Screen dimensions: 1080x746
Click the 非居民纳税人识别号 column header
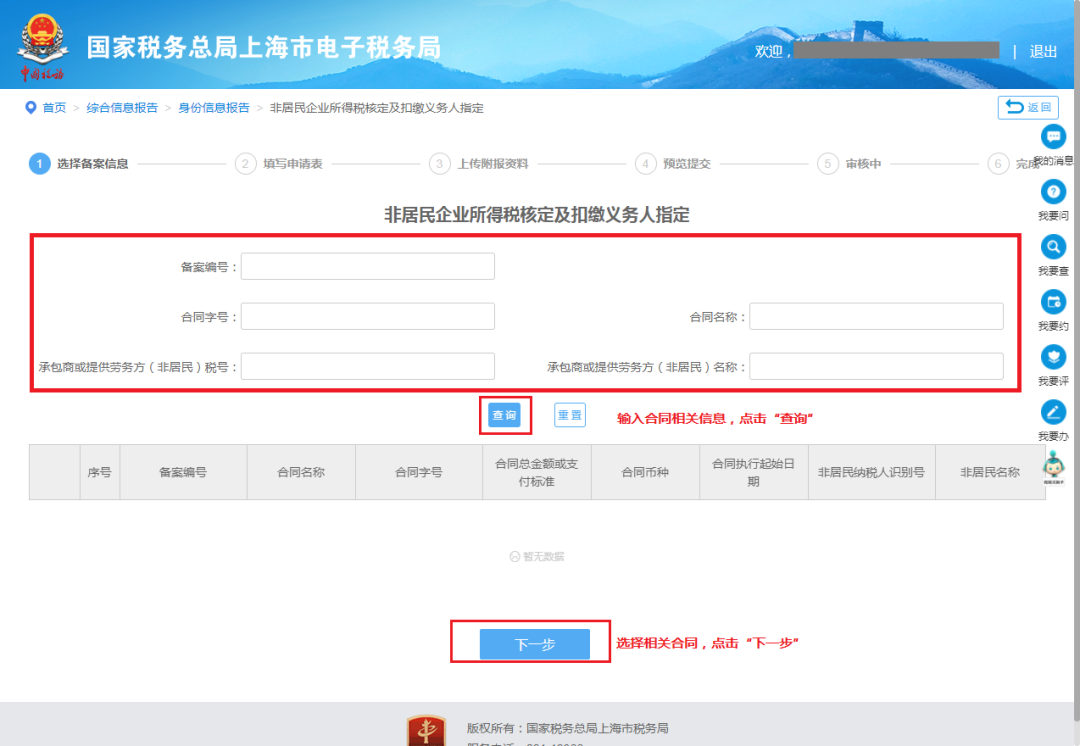(871, 473)
